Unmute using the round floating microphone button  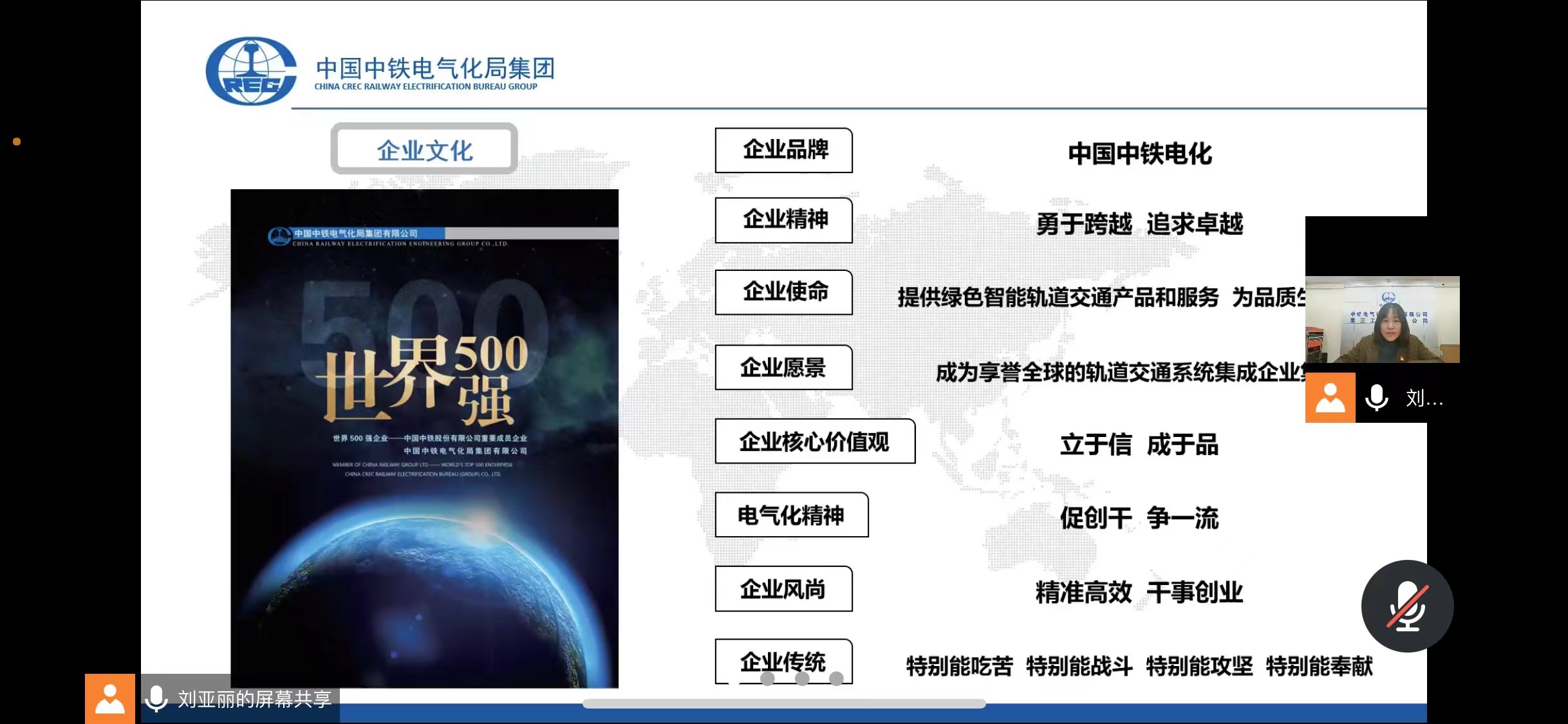click(1407, 606)
